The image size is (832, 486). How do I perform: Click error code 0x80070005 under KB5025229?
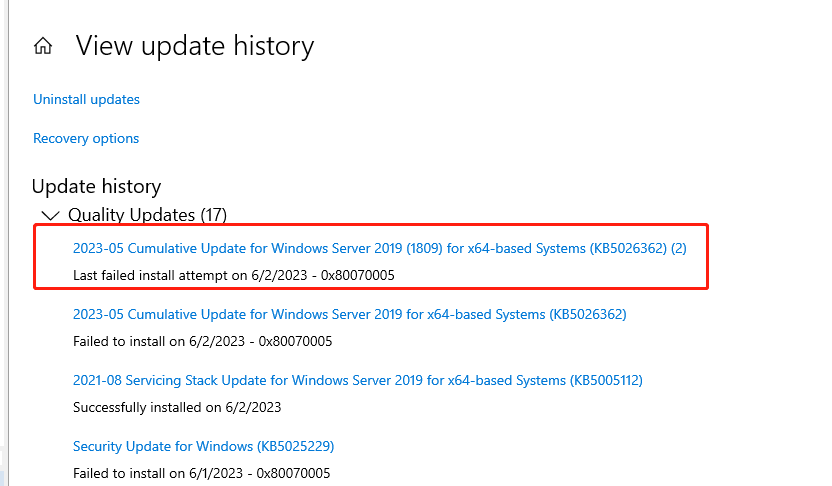[x=293, y=473]
